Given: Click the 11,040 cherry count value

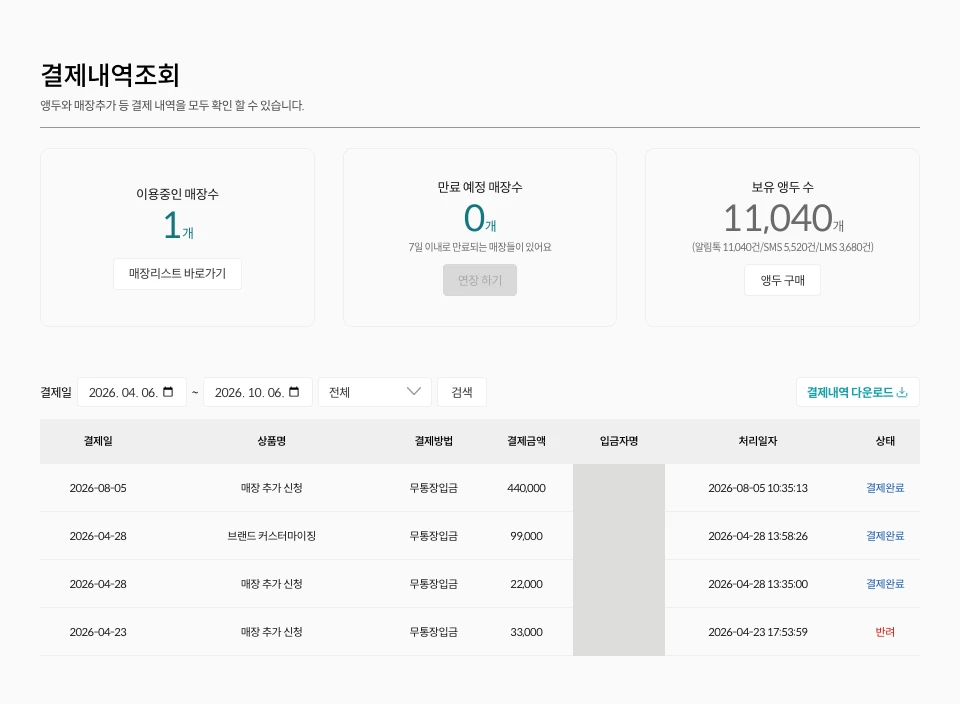Looking at the screenshot, I should coord(778,218).
